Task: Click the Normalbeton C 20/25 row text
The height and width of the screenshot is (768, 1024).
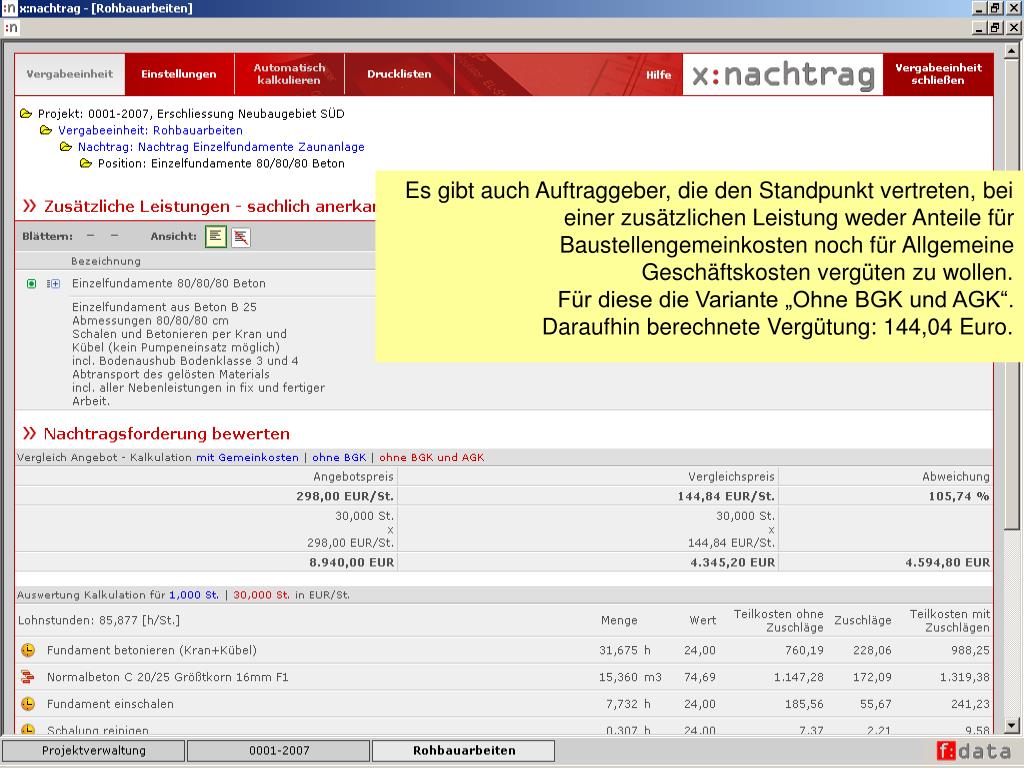Action: point(167,677)
